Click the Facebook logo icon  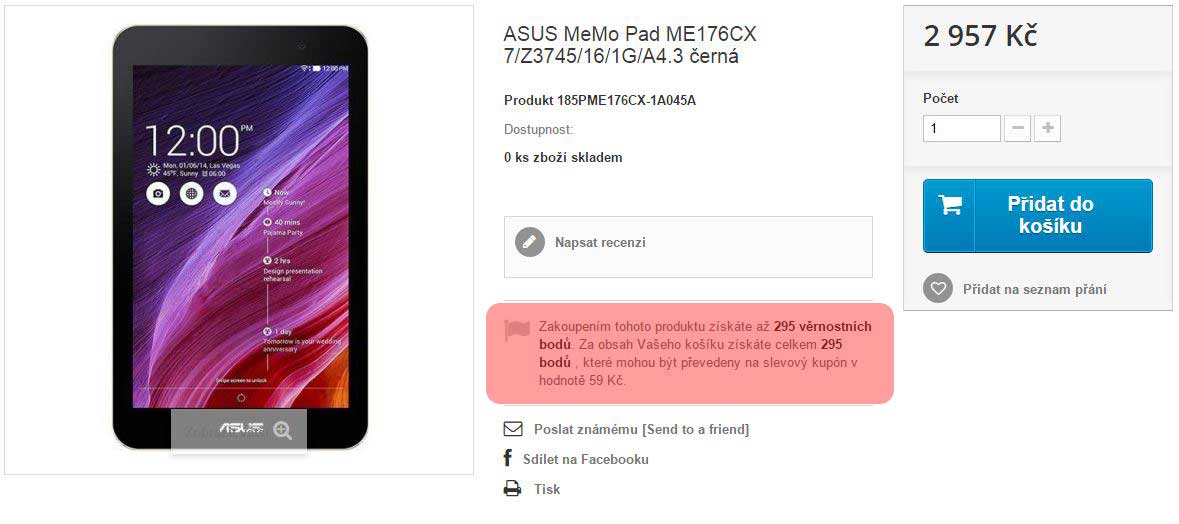click(x=508, y=459)
